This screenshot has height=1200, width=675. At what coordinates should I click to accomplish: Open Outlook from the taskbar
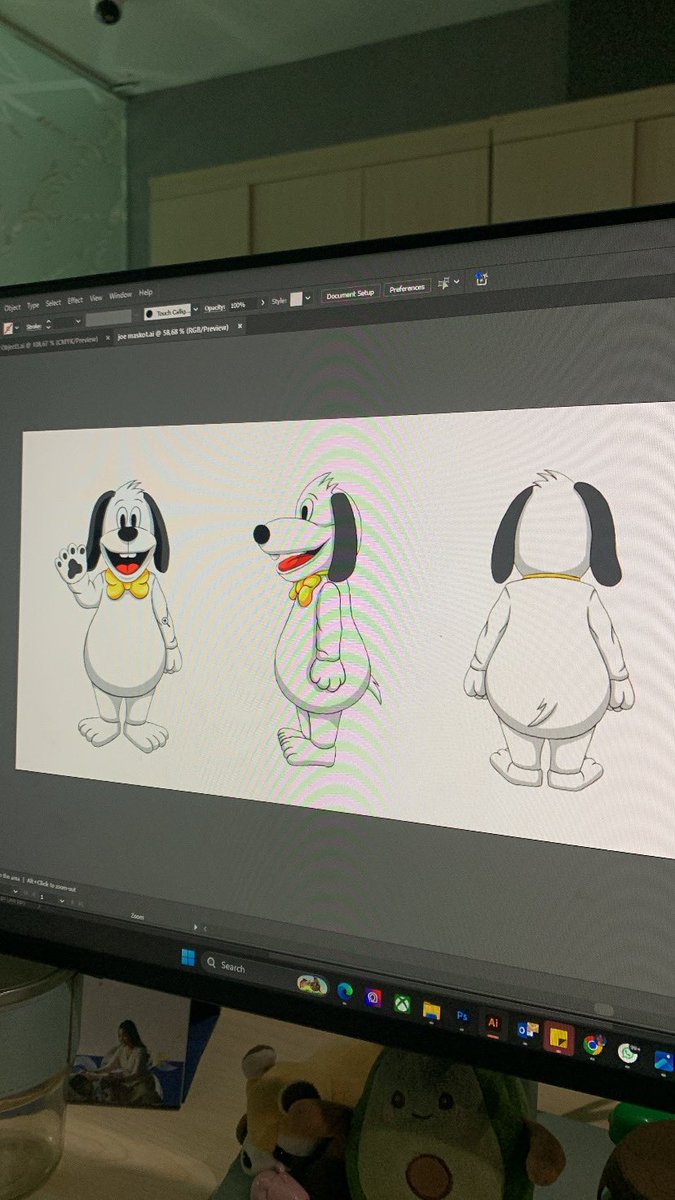click(x=526, y=1029)
